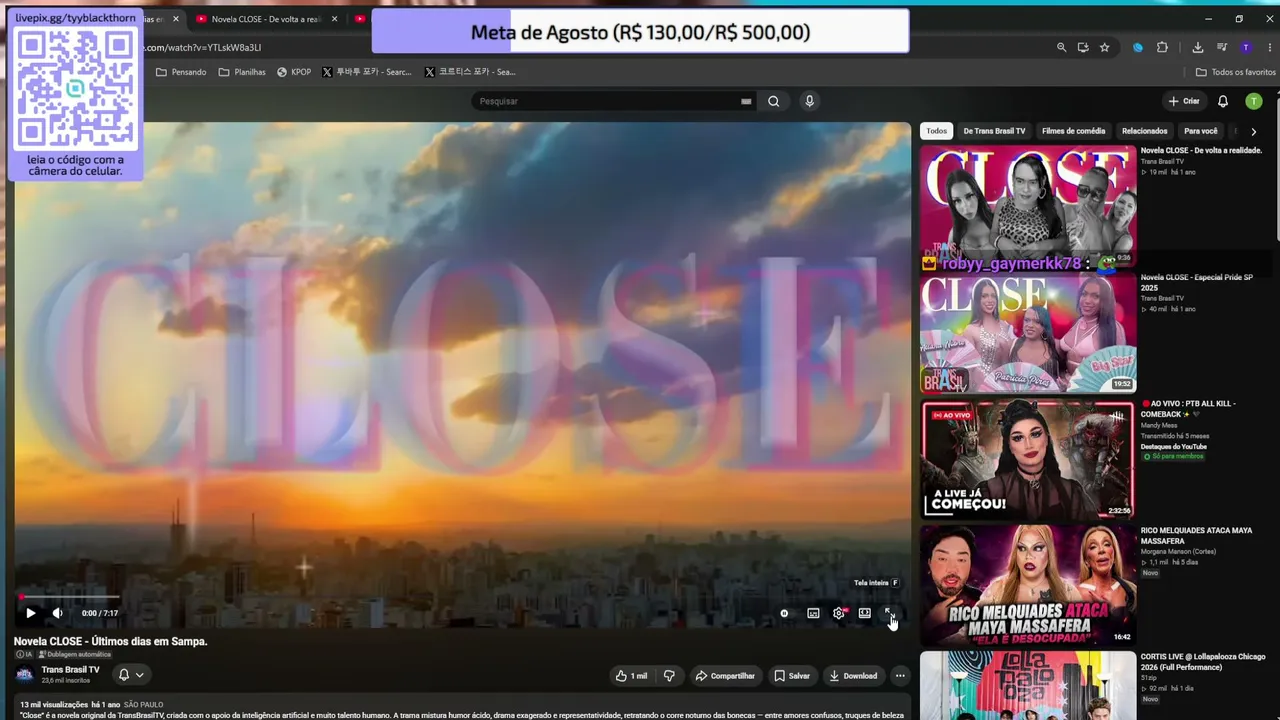The height and width of the screenshot is (720, 1280).
Task: Open the blue extension icon in toolbar
Action: [x=1138, y=47]
